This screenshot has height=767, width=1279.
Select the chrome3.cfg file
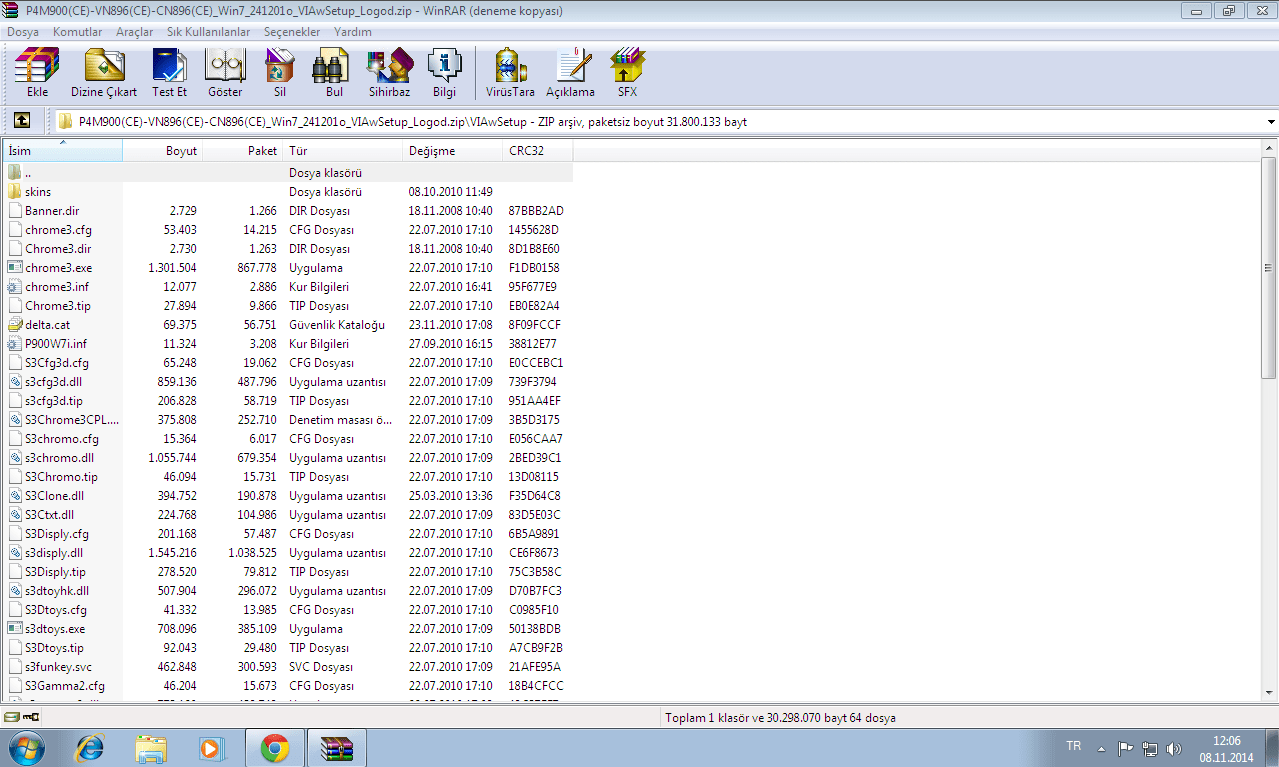coord(57,230)
